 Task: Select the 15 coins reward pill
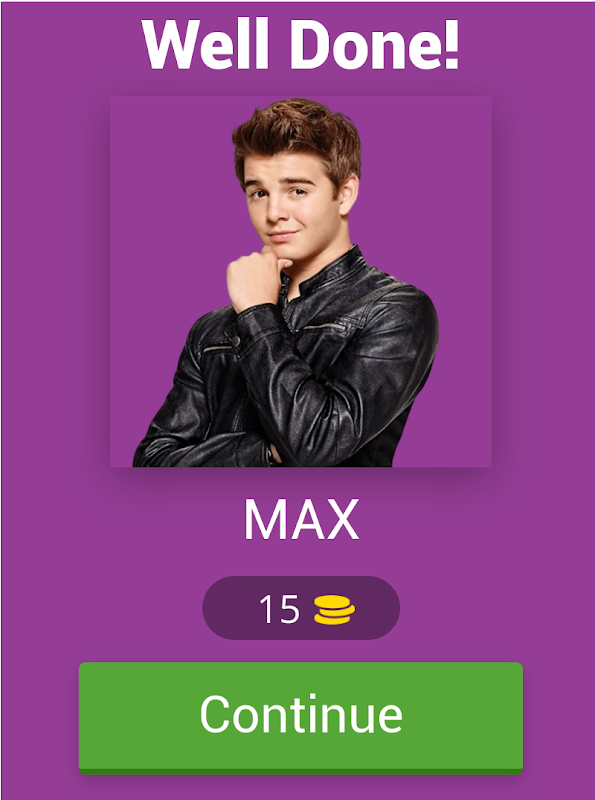[x=301, y=608]
